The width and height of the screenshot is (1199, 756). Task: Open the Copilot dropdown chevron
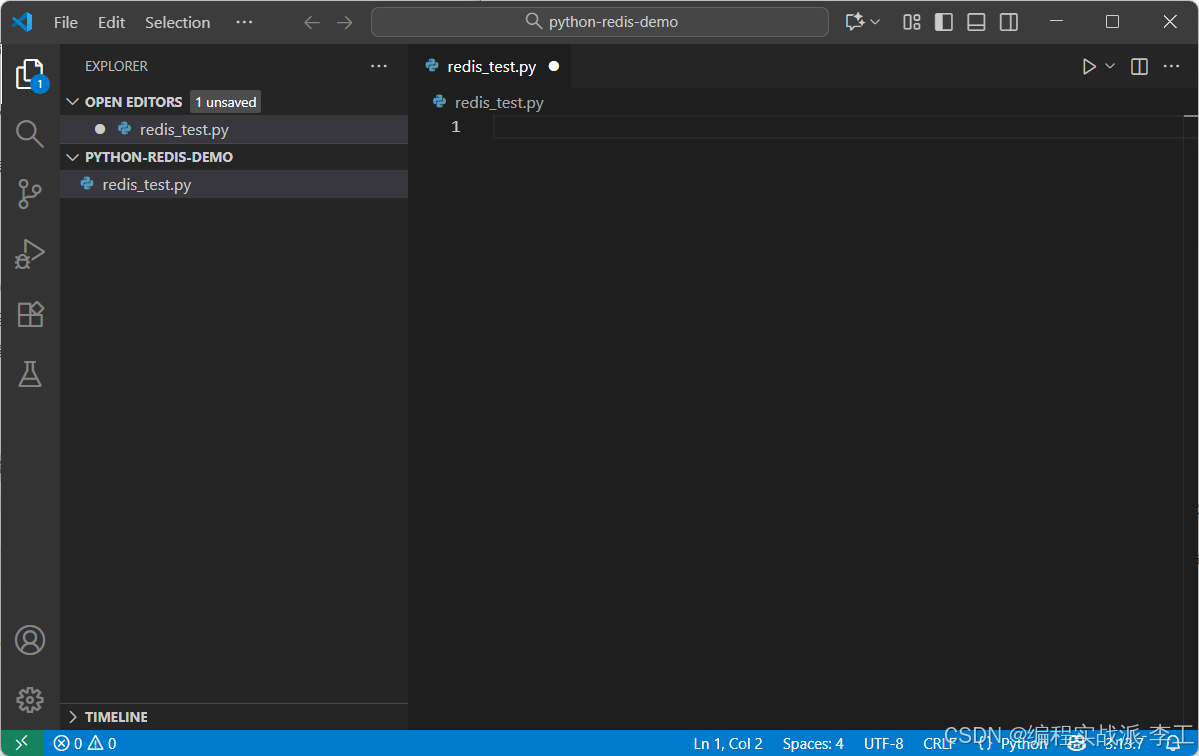tap(875, 22)
